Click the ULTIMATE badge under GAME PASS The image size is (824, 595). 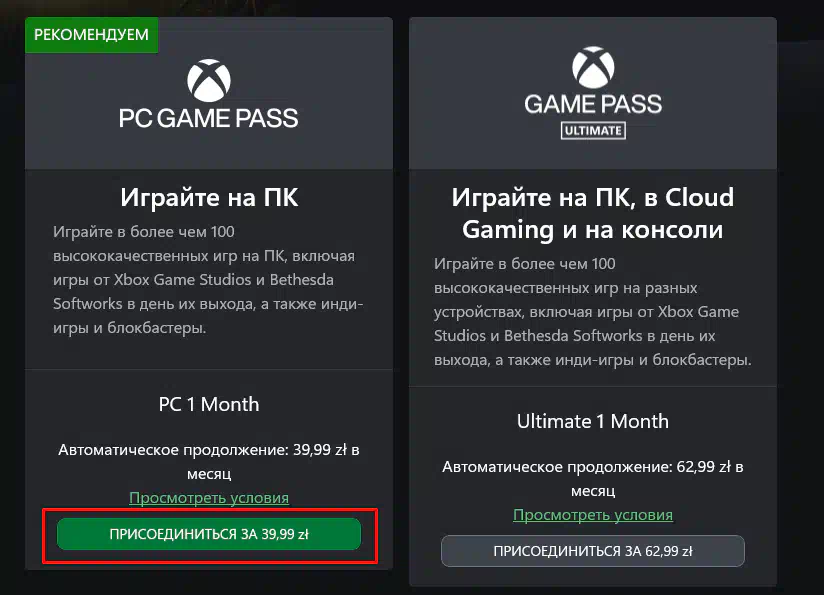pos(593,130)
